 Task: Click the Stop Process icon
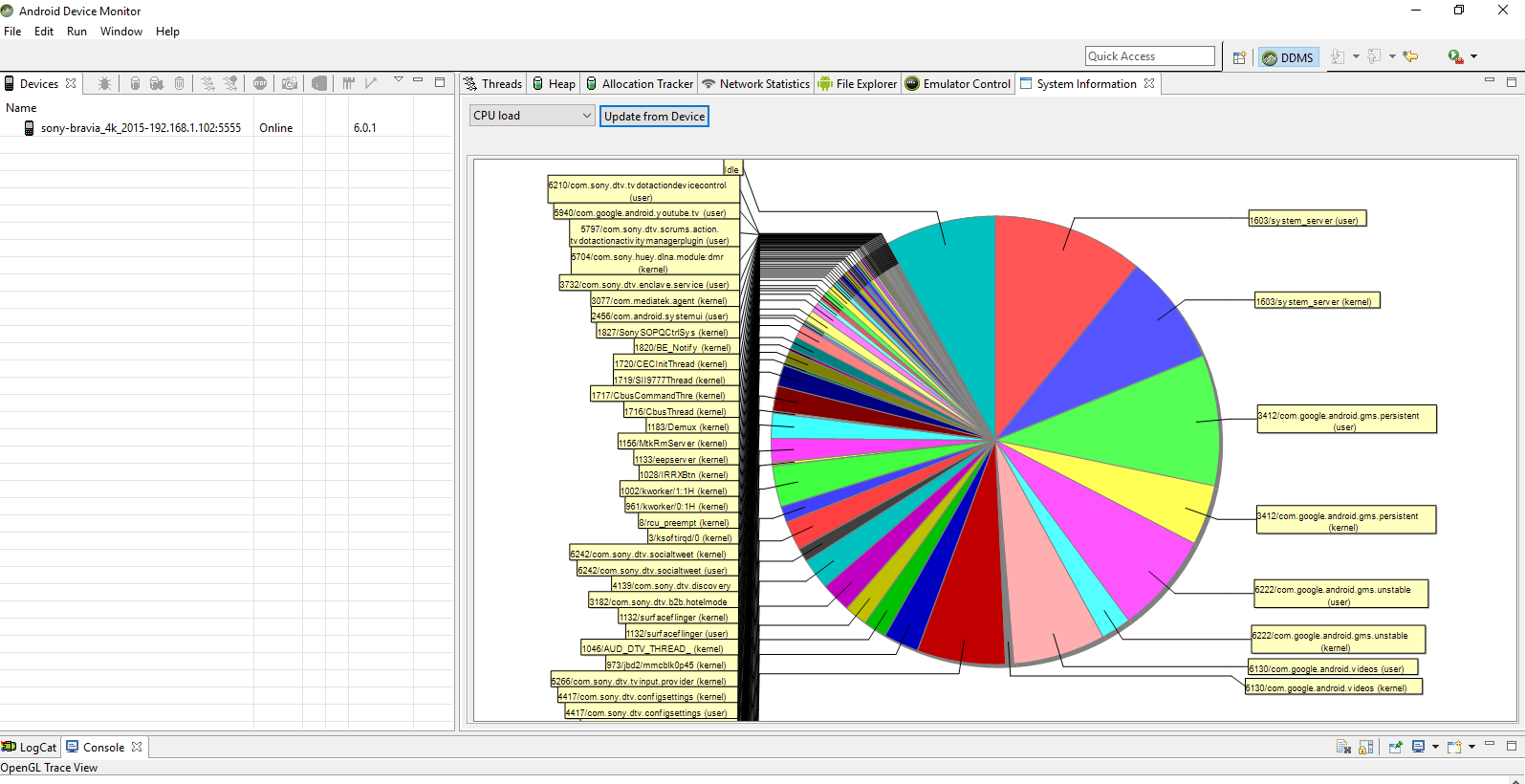pyautogui.click(x=260, y=84)
